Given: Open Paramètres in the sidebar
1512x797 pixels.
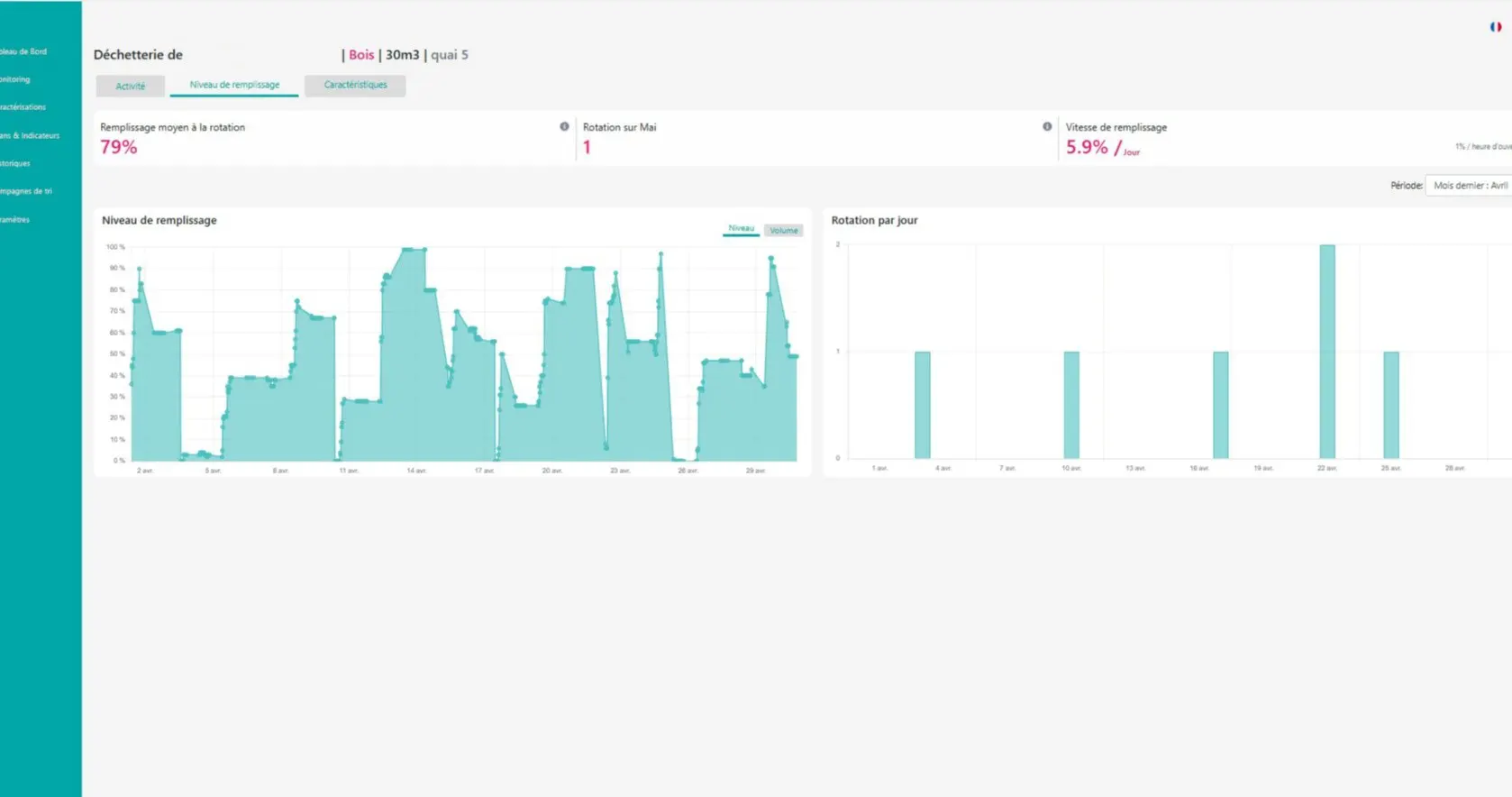Looking at the screenshot, I should click(x=16, y=220).
